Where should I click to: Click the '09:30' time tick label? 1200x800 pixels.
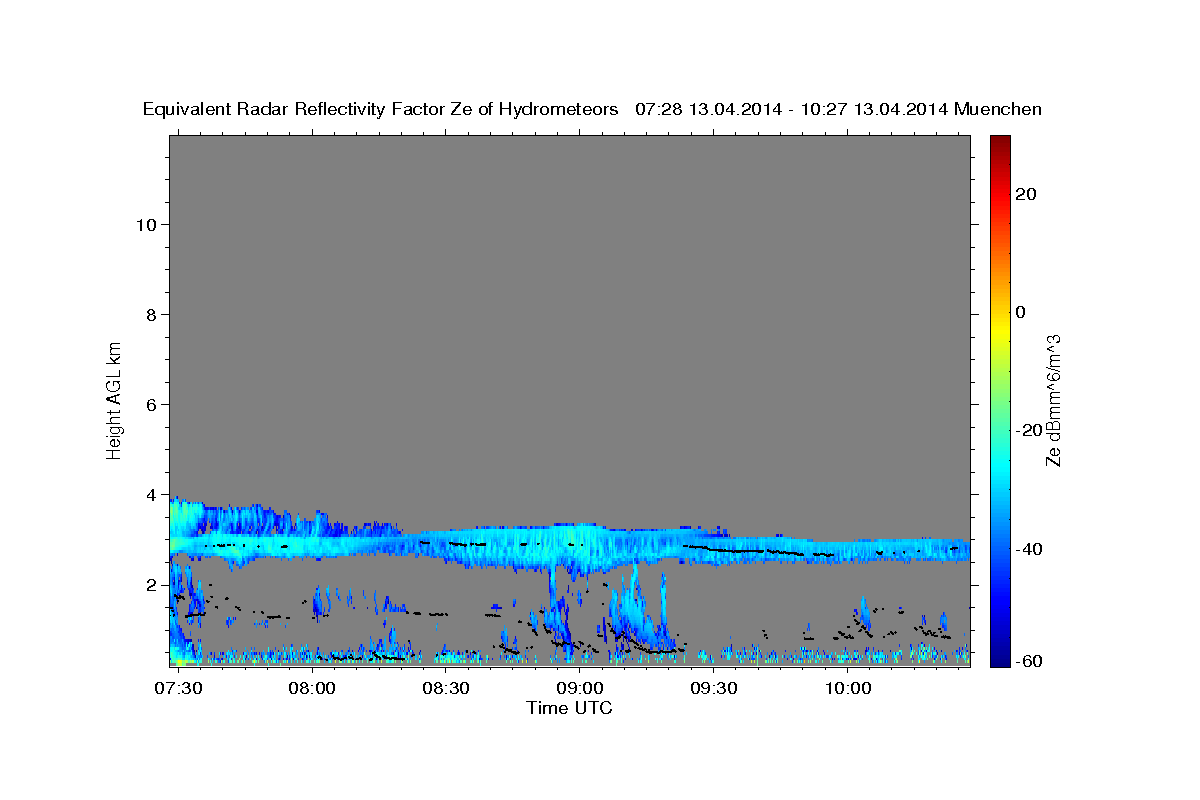[x=714, y=689]
